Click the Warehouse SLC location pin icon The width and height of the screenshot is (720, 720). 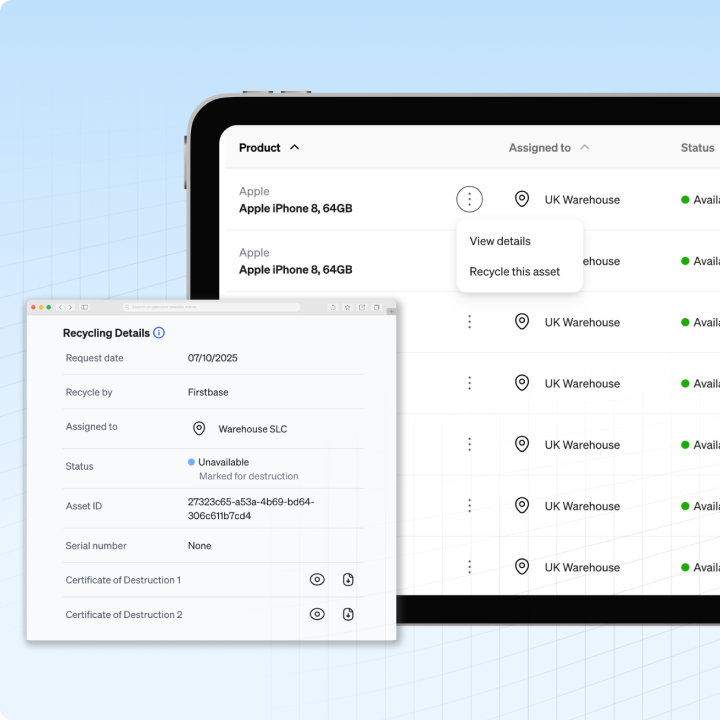click(x=199, y=428)
